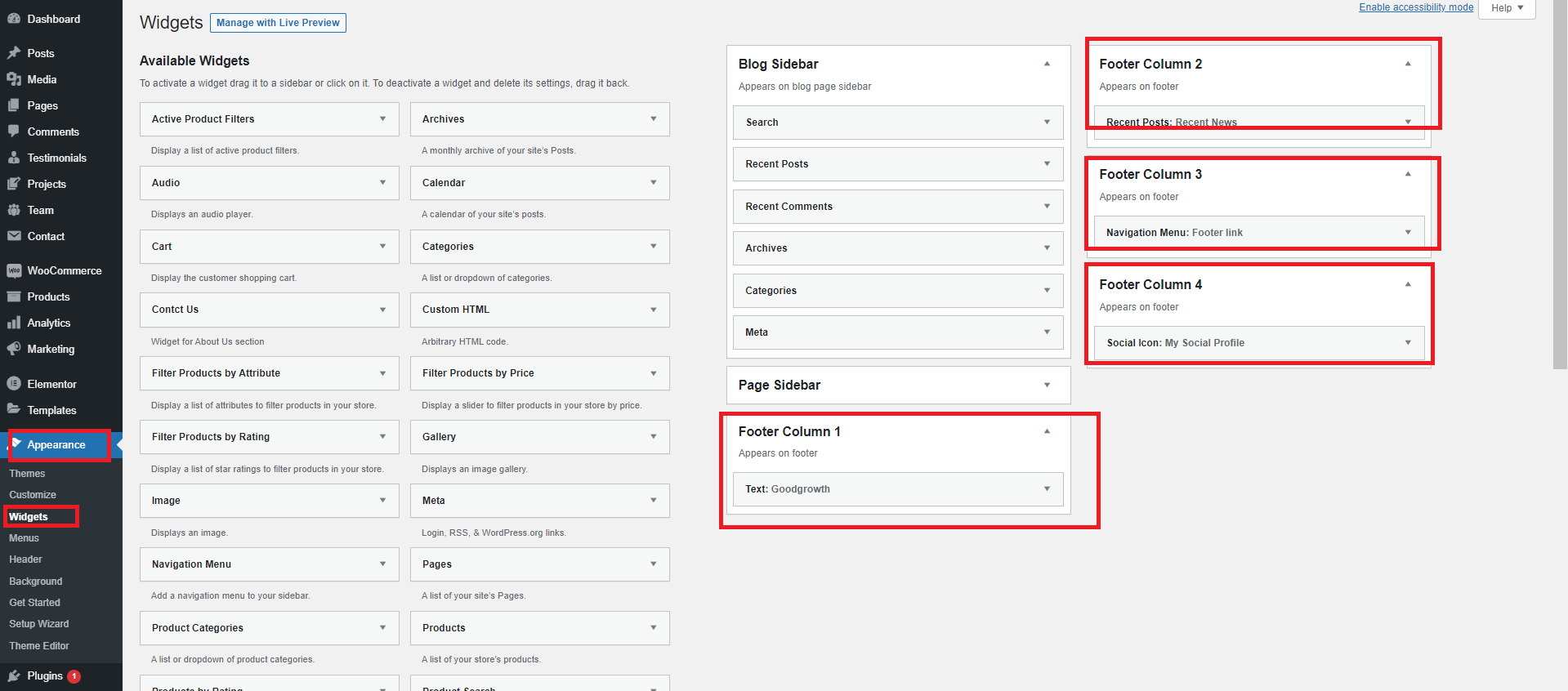Click the page vertical scrollbar
The width and height of the screenshot is (1568, 691).
tap(1560, 184)
